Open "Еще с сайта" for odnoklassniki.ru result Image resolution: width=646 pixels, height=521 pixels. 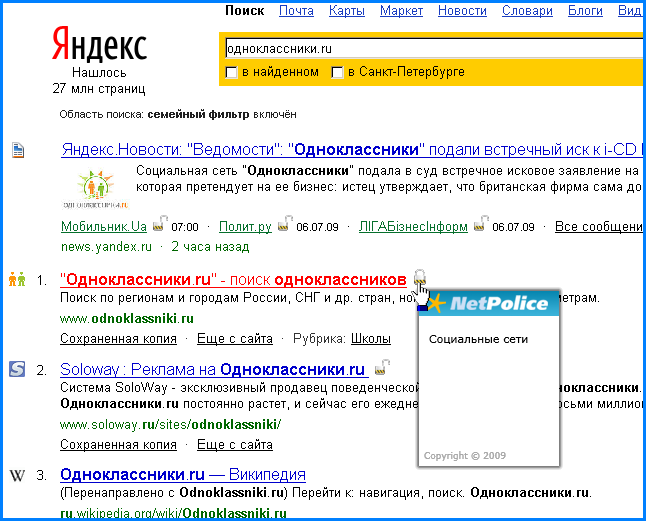(x=235, y=339)
